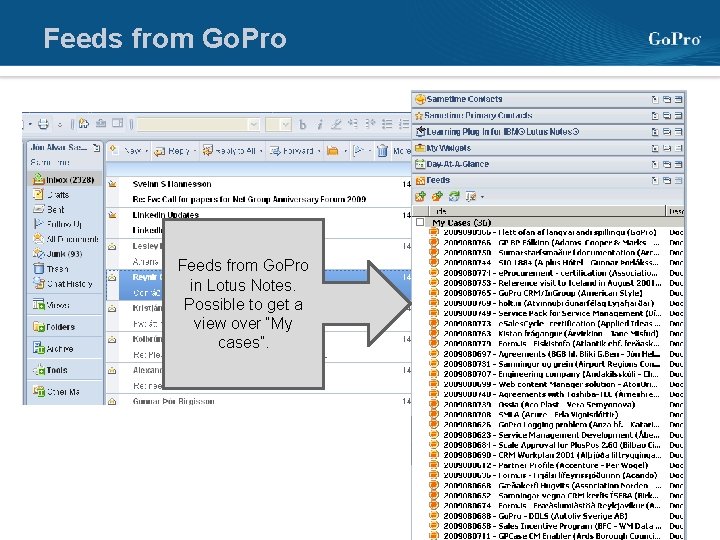The image size is (720, 540).
Task: Open the font name combo box
Action: coord(198,124)
